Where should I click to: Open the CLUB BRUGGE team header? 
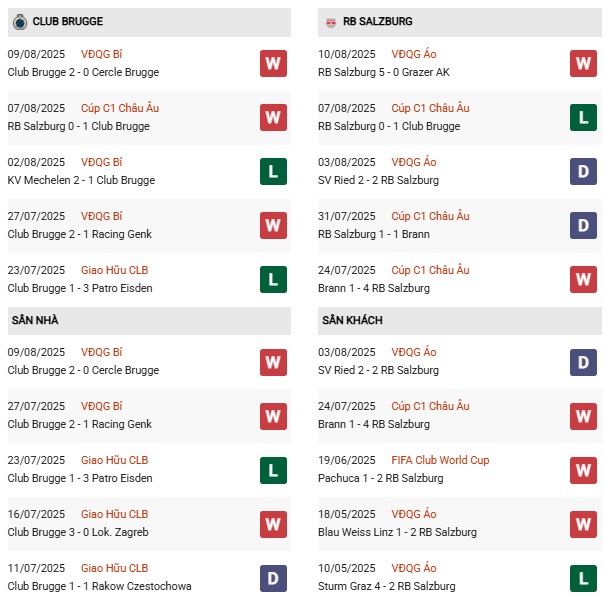(67, 21)
